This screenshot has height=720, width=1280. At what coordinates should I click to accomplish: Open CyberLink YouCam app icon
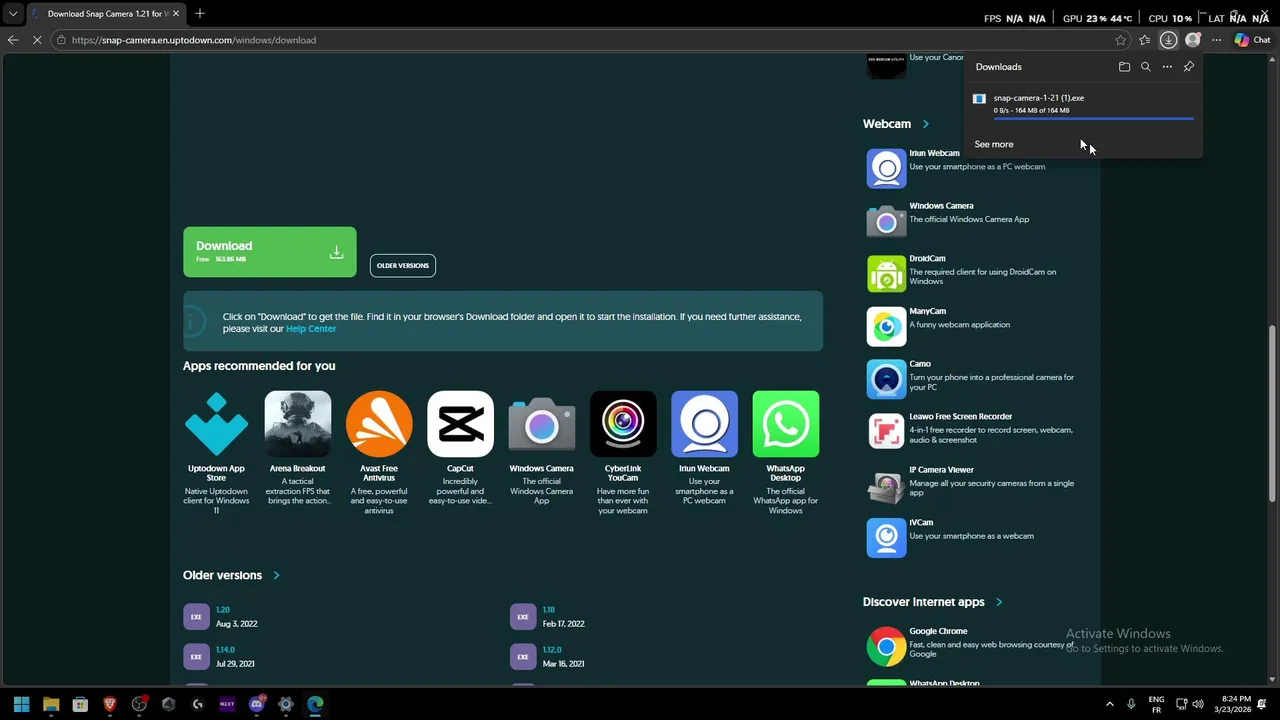pyautogui.click(x=623, y=424)
